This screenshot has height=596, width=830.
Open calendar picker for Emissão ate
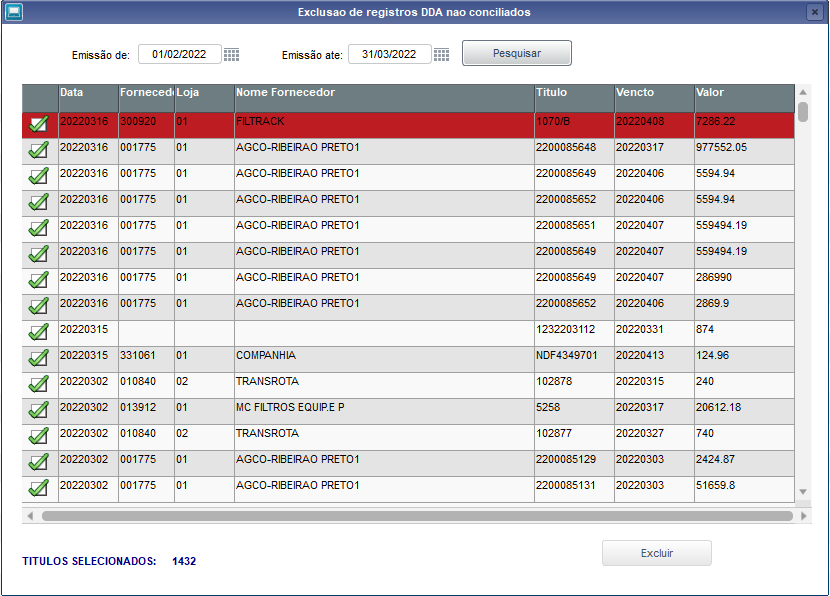pyautogui.click(x=441, y=55)
